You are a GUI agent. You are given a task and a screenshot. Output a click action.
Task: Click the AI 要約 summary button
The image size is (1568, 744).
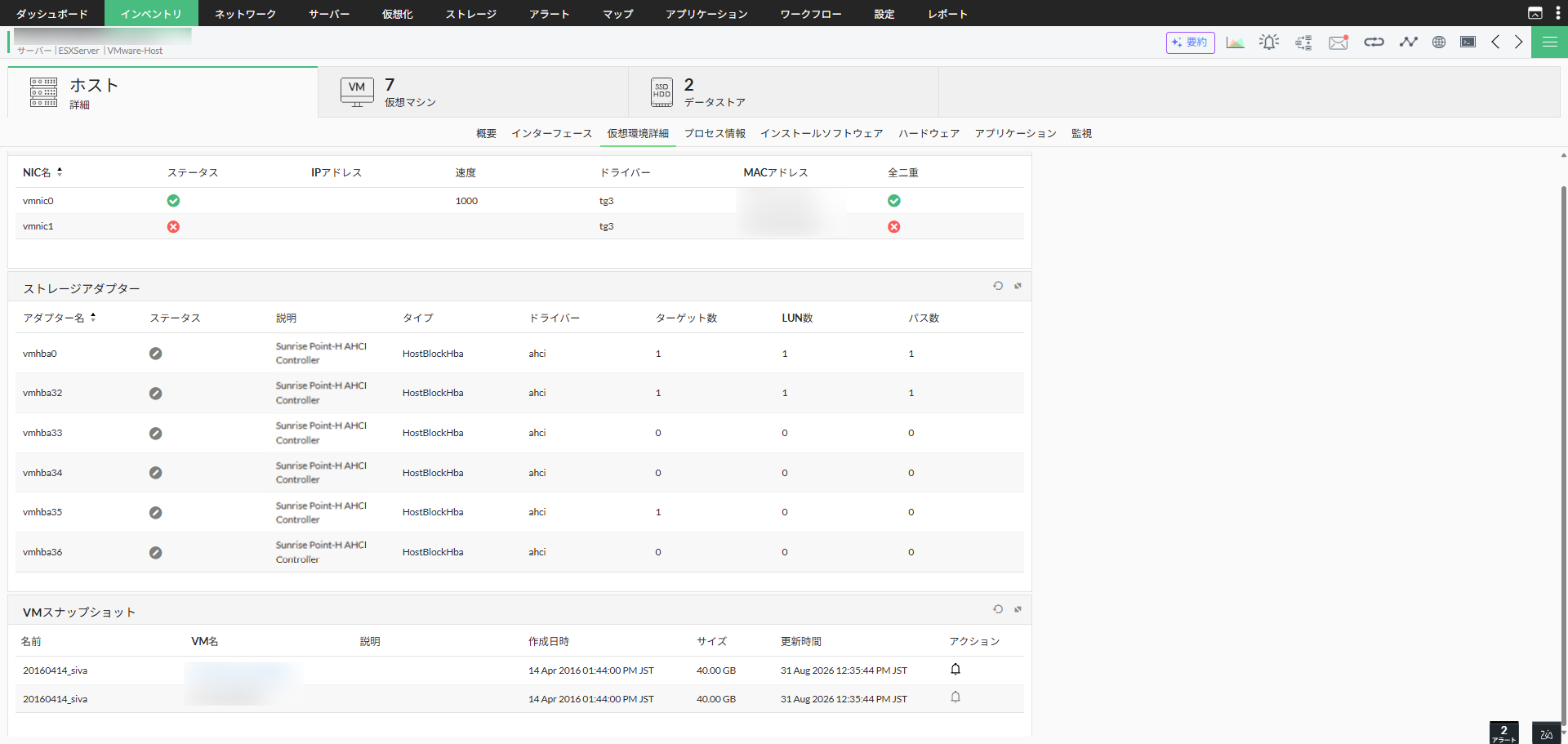click(x=1190, y=42)
